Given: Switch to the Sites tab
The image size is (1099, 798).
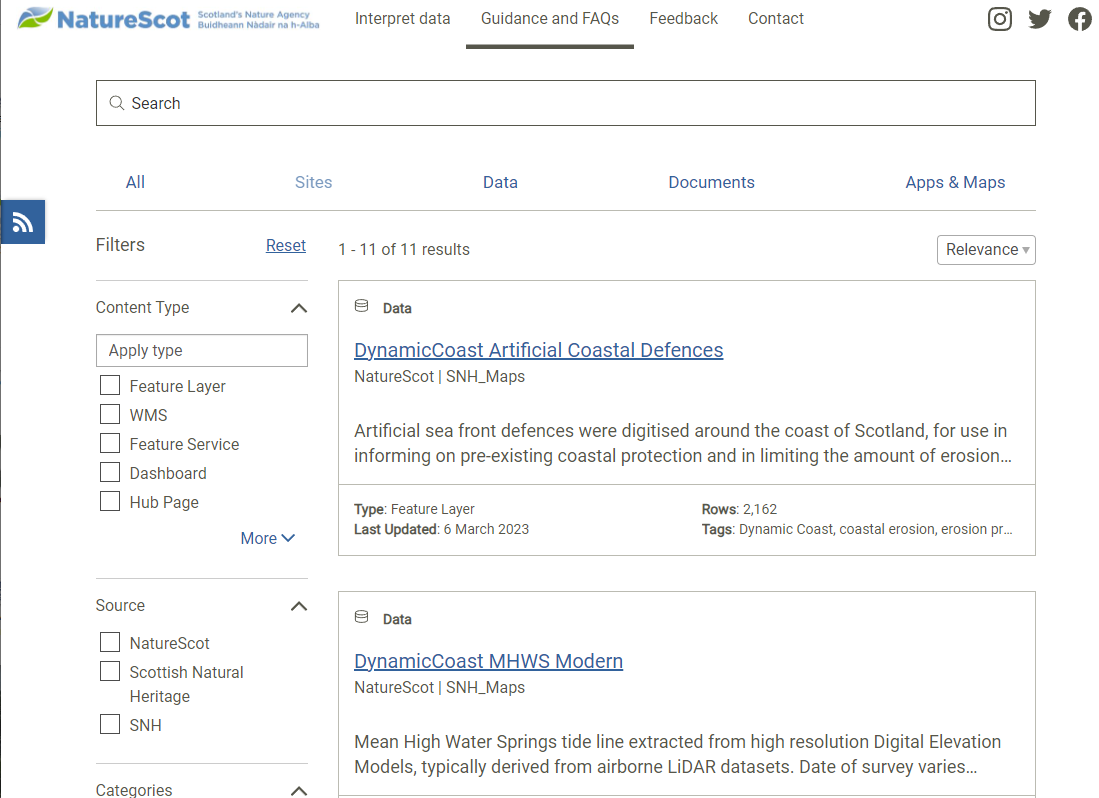Looking at the screenshot, I should point(313,183).
